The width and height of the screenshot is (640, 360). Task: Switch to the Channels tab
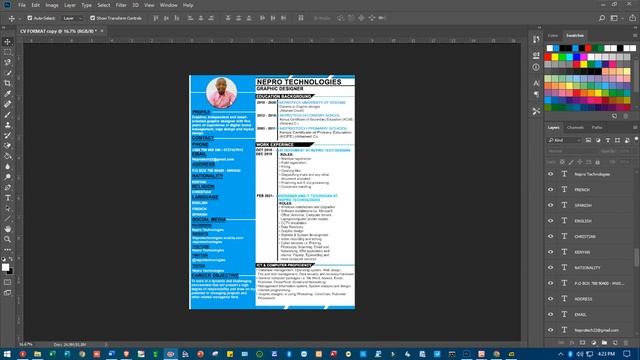point(576,128)
